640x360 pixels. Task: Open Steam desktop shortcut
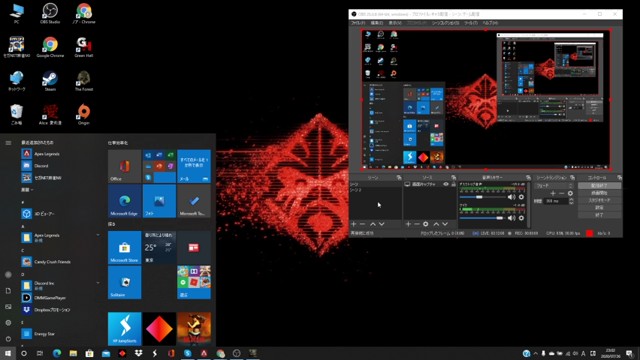[x=50, y=81]
